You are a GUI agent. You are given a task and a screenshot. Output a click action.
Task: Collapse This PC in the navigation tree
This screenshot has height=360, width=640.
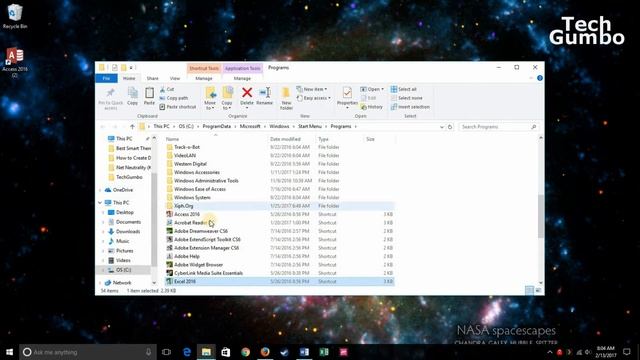[x=100, y=203]
